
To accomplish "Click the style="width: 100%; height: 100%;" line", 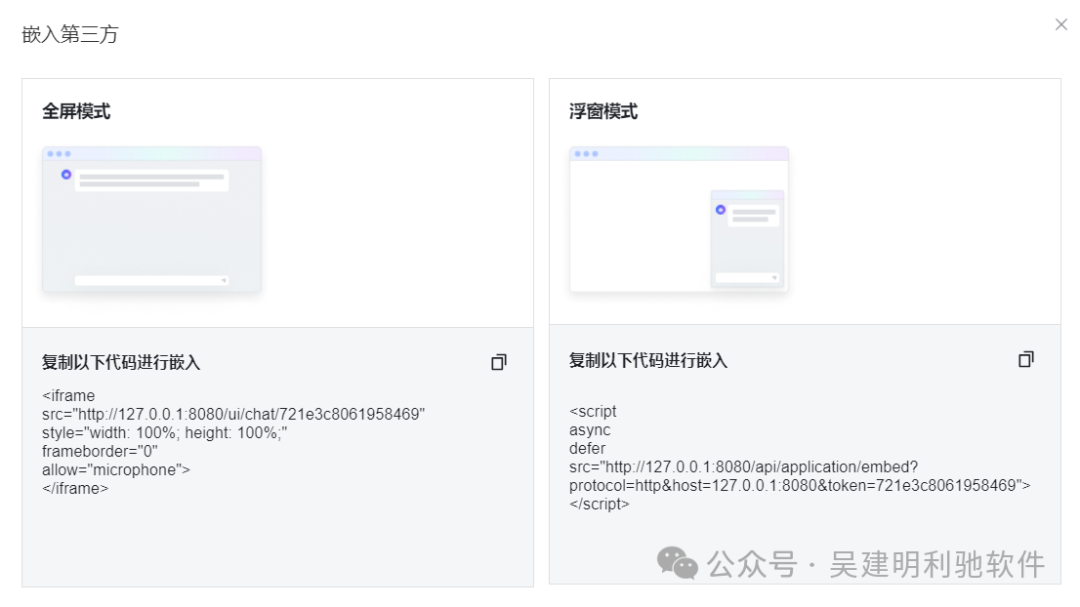I will tap(165, 433).
